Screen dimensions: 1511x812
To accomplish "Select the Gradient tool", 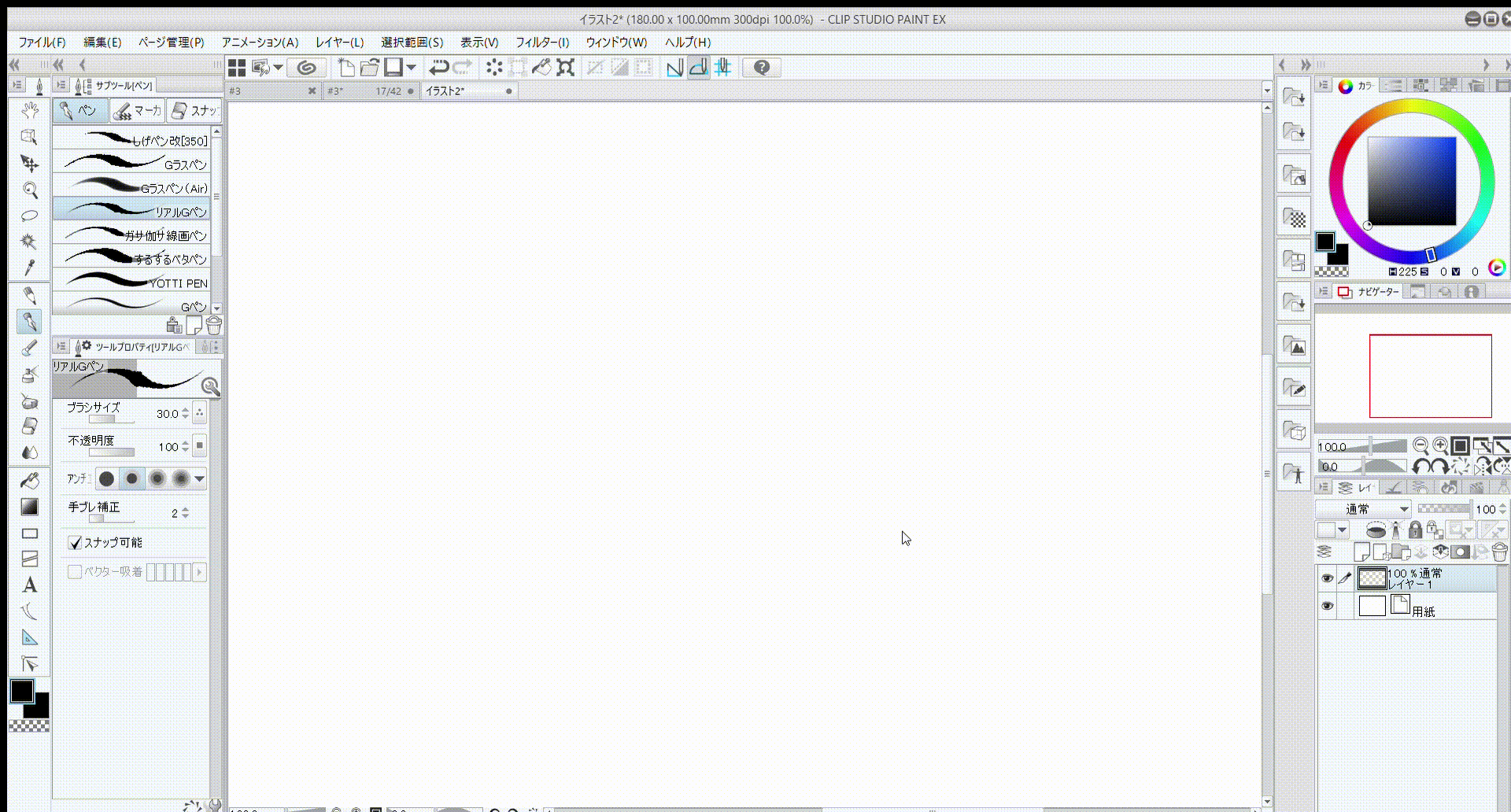I will click(x=30, y=507).
